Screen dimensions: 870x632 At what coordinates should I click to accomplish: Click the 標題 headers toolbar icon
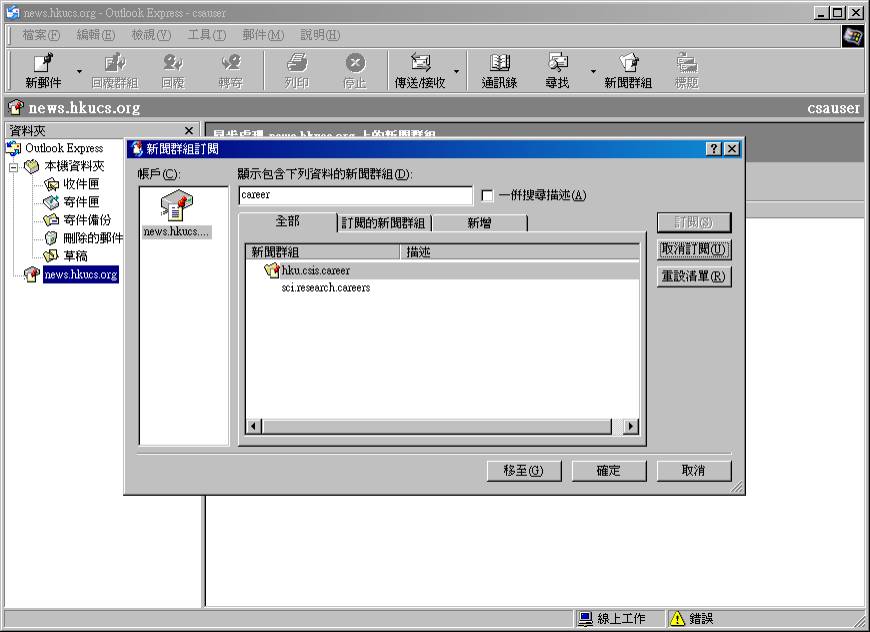[x=686, y=71]
